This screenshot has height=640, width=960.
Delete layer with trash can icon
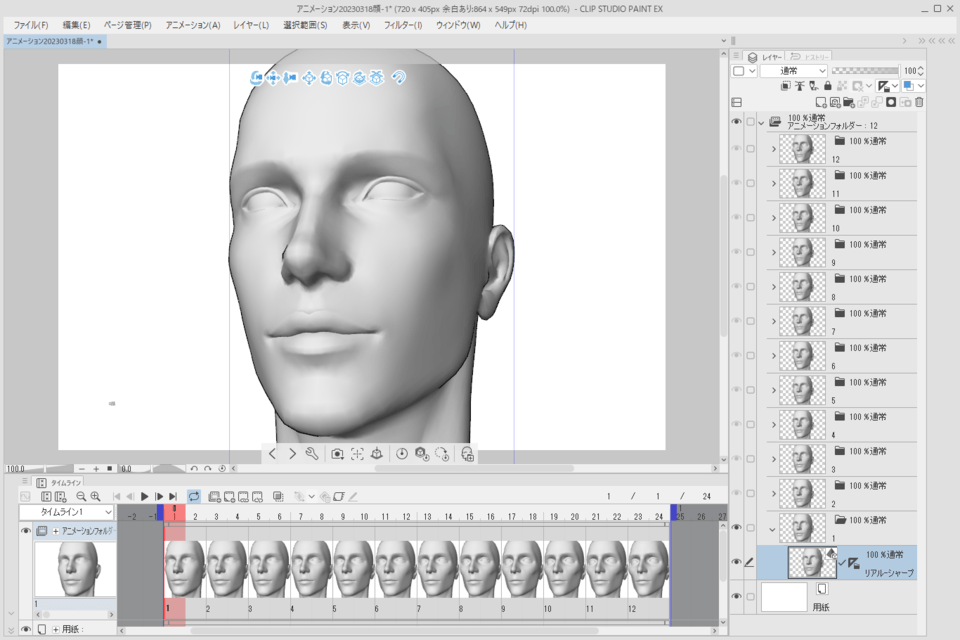pos(919,102)
